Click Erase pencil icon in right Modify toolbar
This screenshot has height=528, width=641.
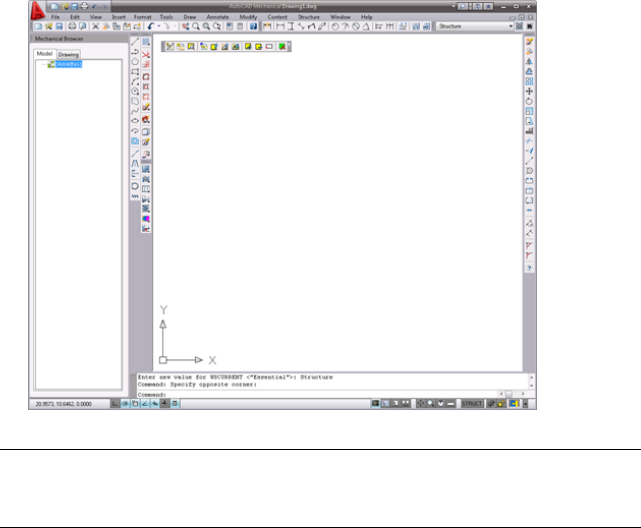(x=529, y=42)
